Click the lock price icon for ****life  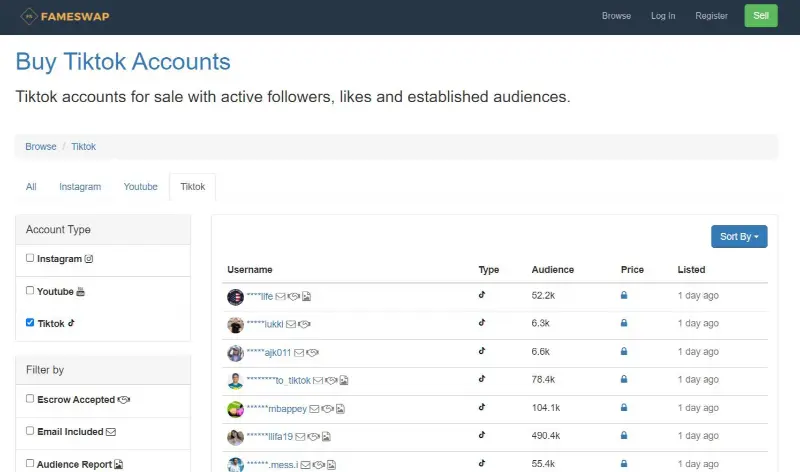tap(624, 296)
